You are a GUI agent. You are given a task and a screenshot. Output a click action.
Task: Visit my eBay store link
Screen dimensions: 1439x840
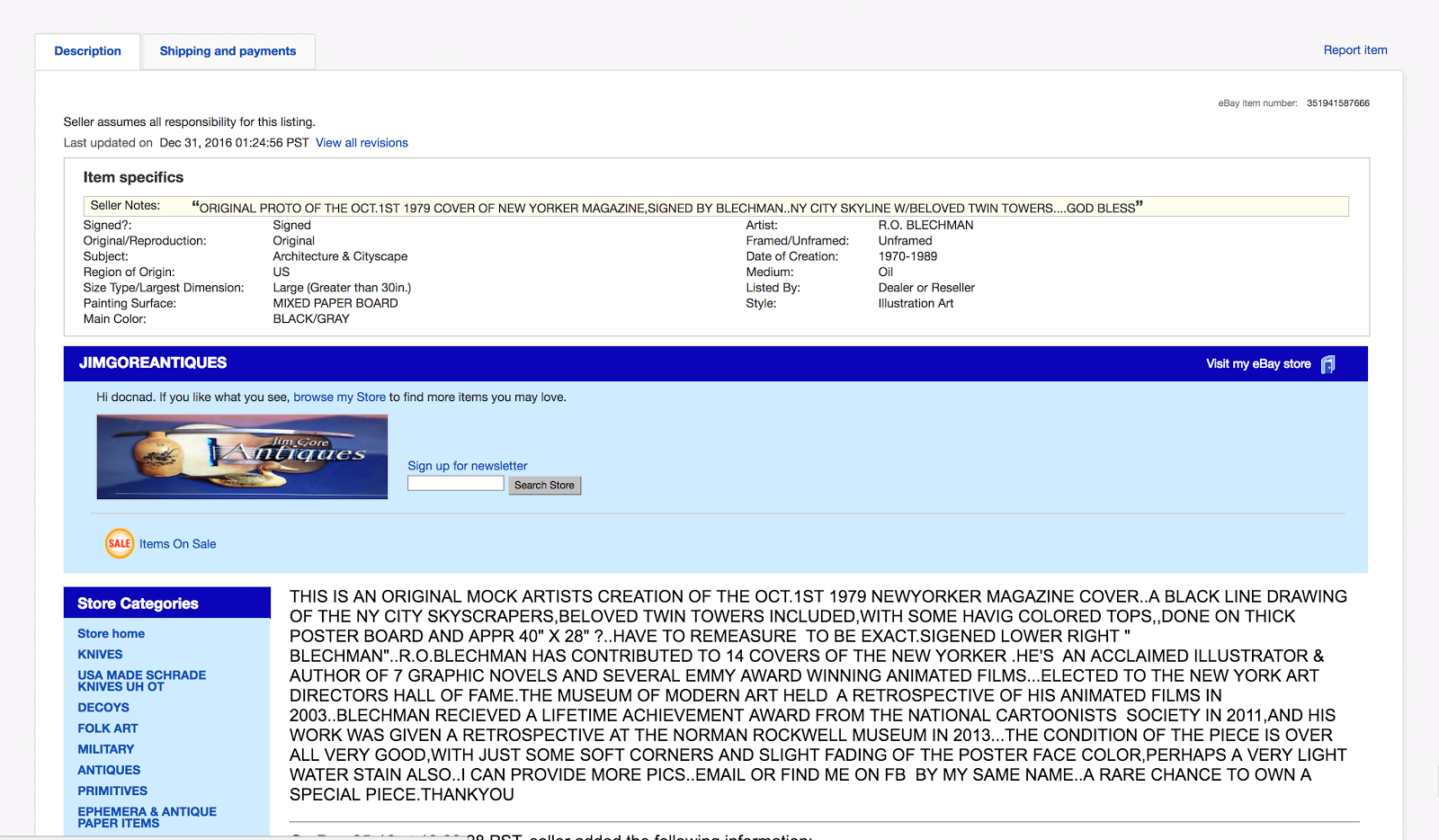(x=1258, y=364)
